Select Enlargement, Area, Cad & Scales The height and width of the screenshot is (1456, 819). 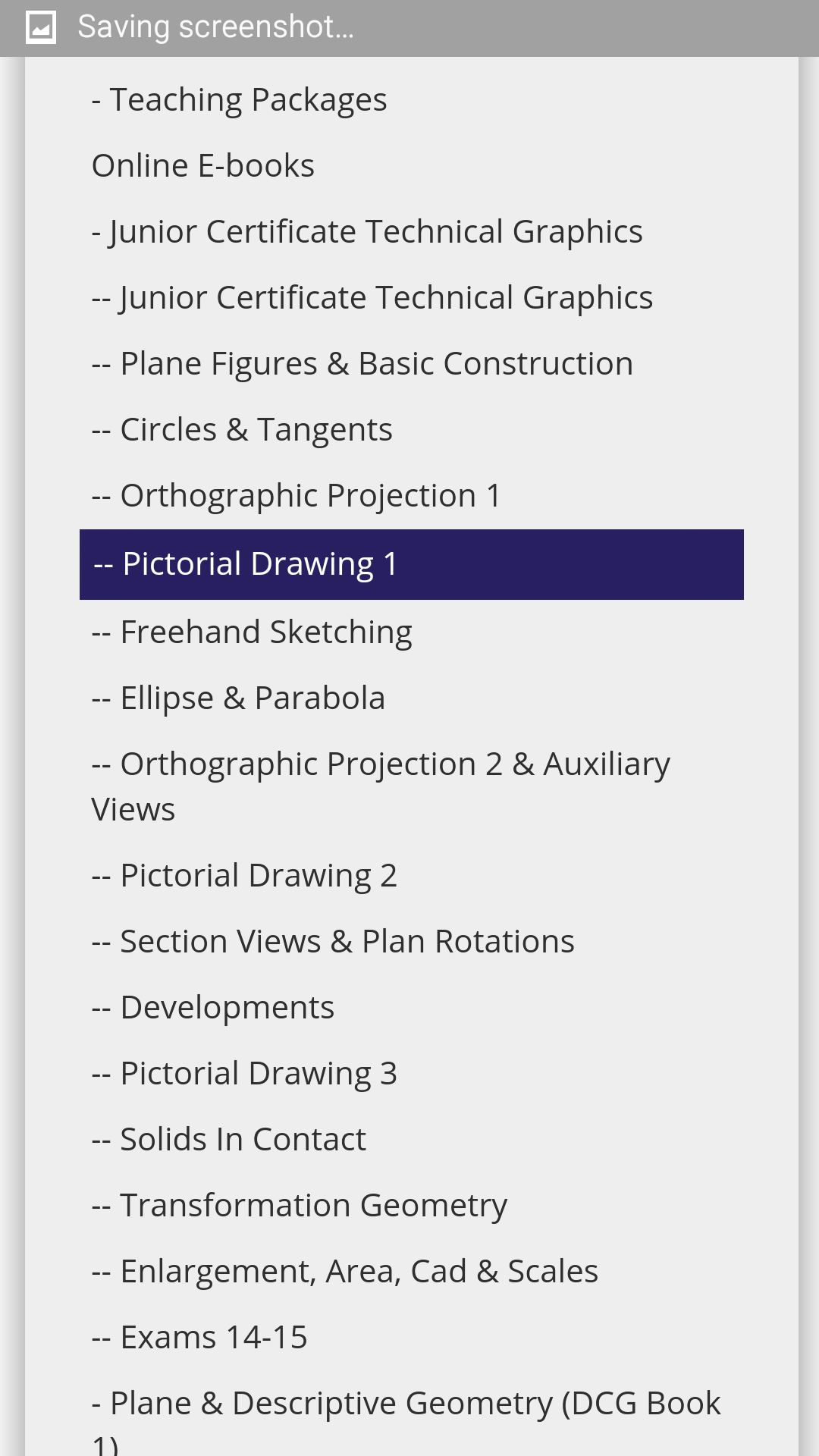[345, 1271]
